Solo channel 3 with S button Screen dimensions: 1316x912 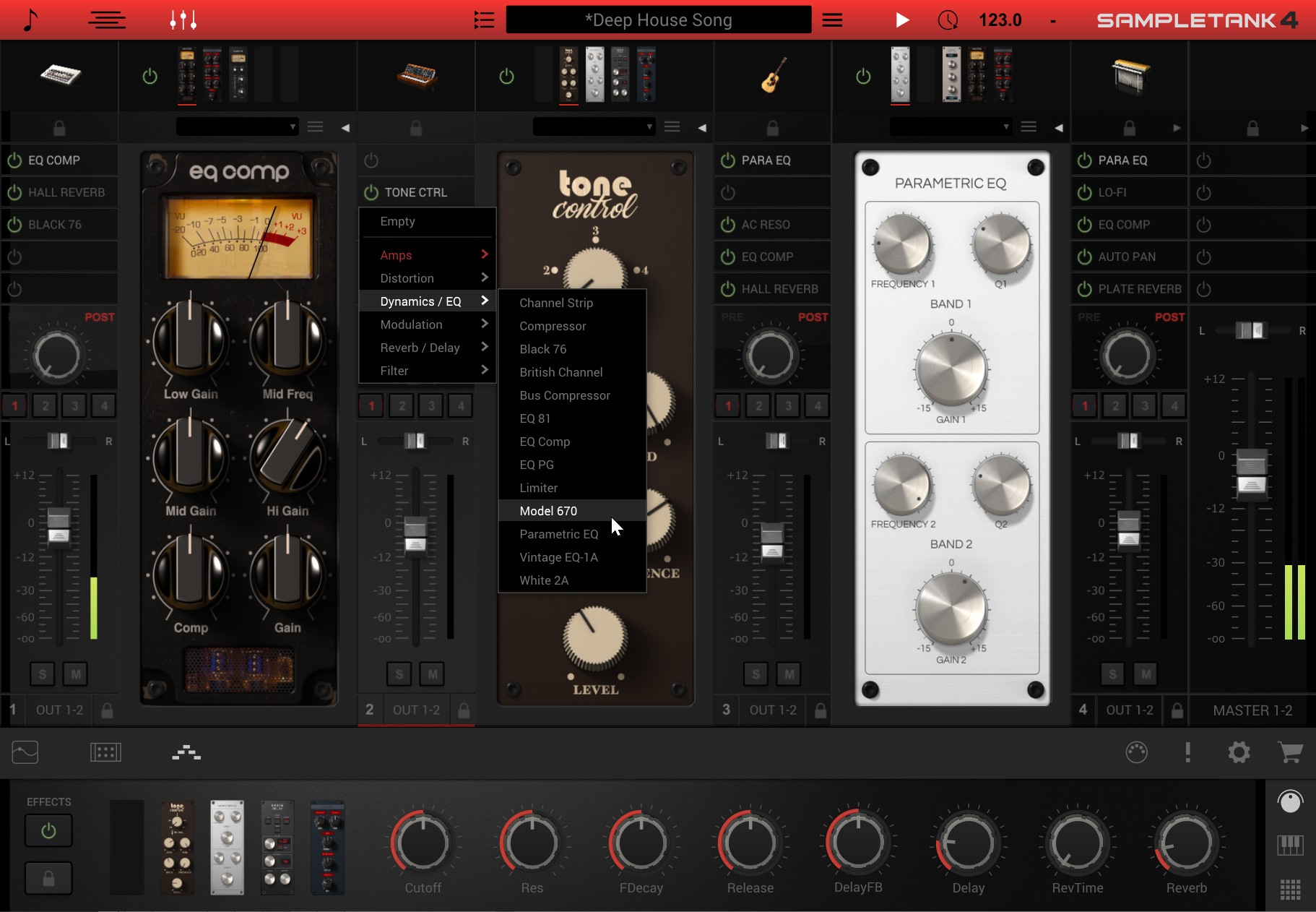pyautogui.click(x=756, y=674)
